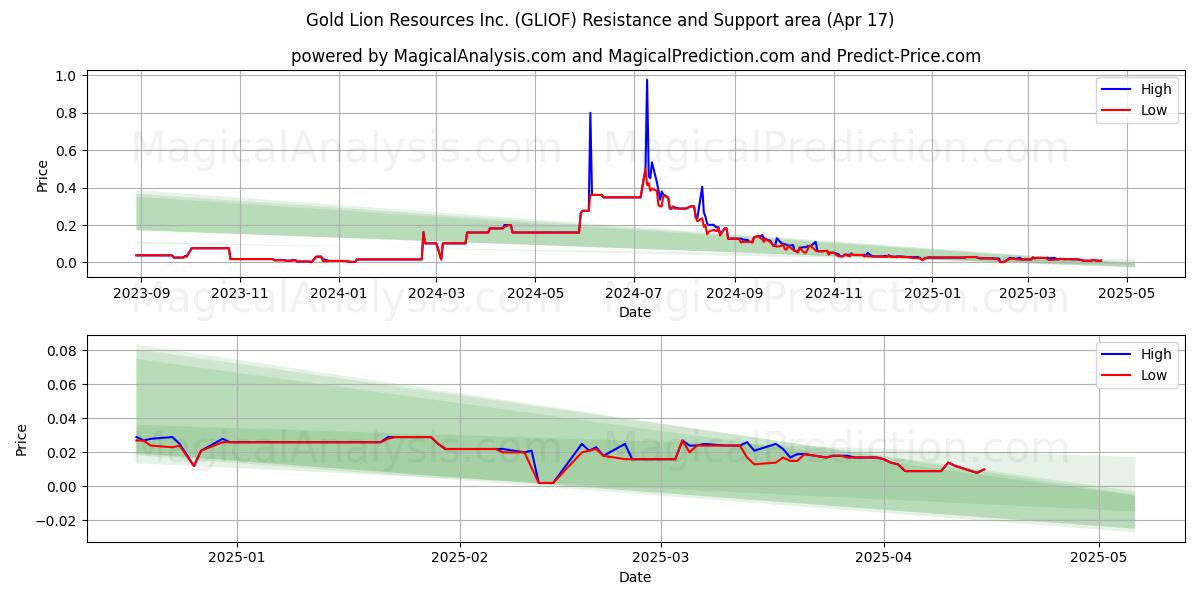The image size is (1200, 600).
Task: Click 'High' in the top chart legend
Action: coord(1156,89)
